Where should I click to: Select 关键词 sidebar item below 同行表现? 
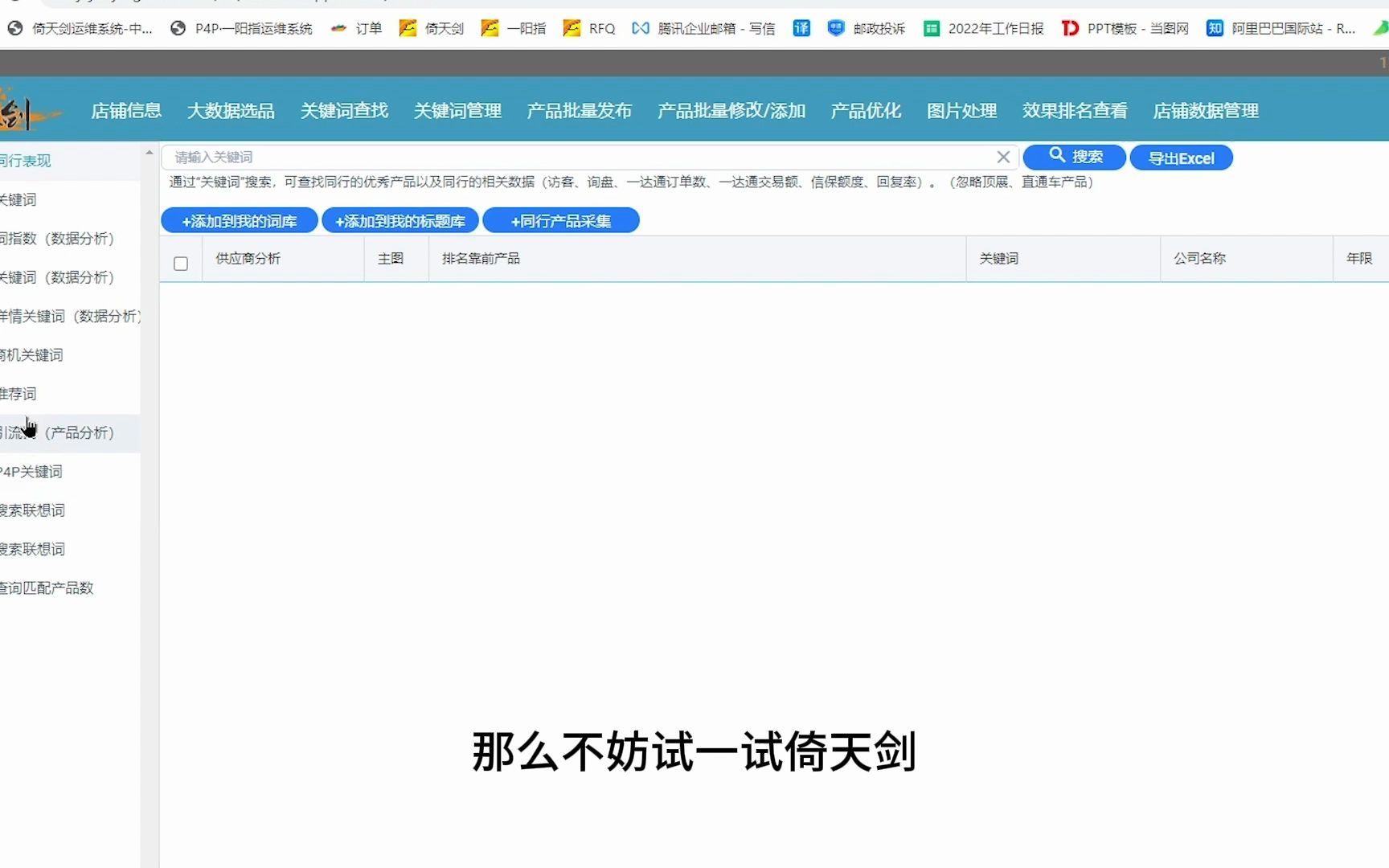coord(70,199)
